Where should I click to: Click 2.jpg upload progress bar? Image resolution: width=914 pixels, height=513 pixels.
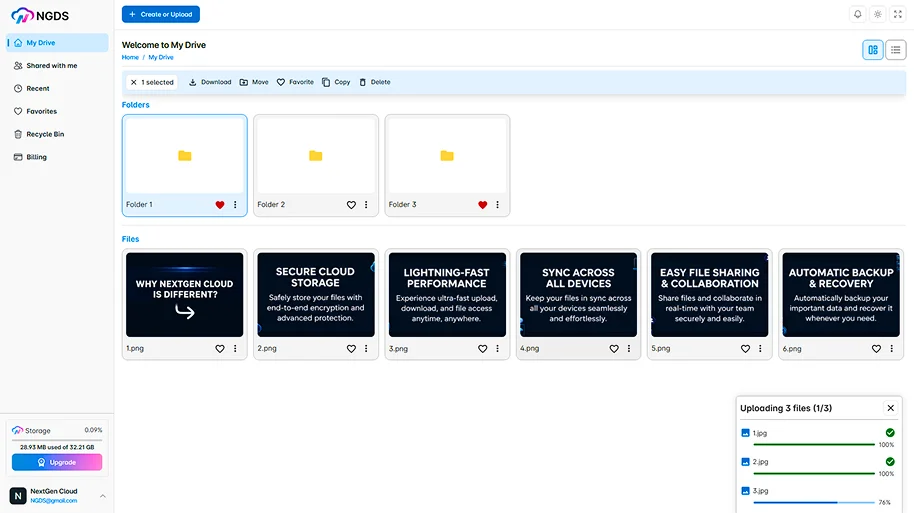[814, 473]
